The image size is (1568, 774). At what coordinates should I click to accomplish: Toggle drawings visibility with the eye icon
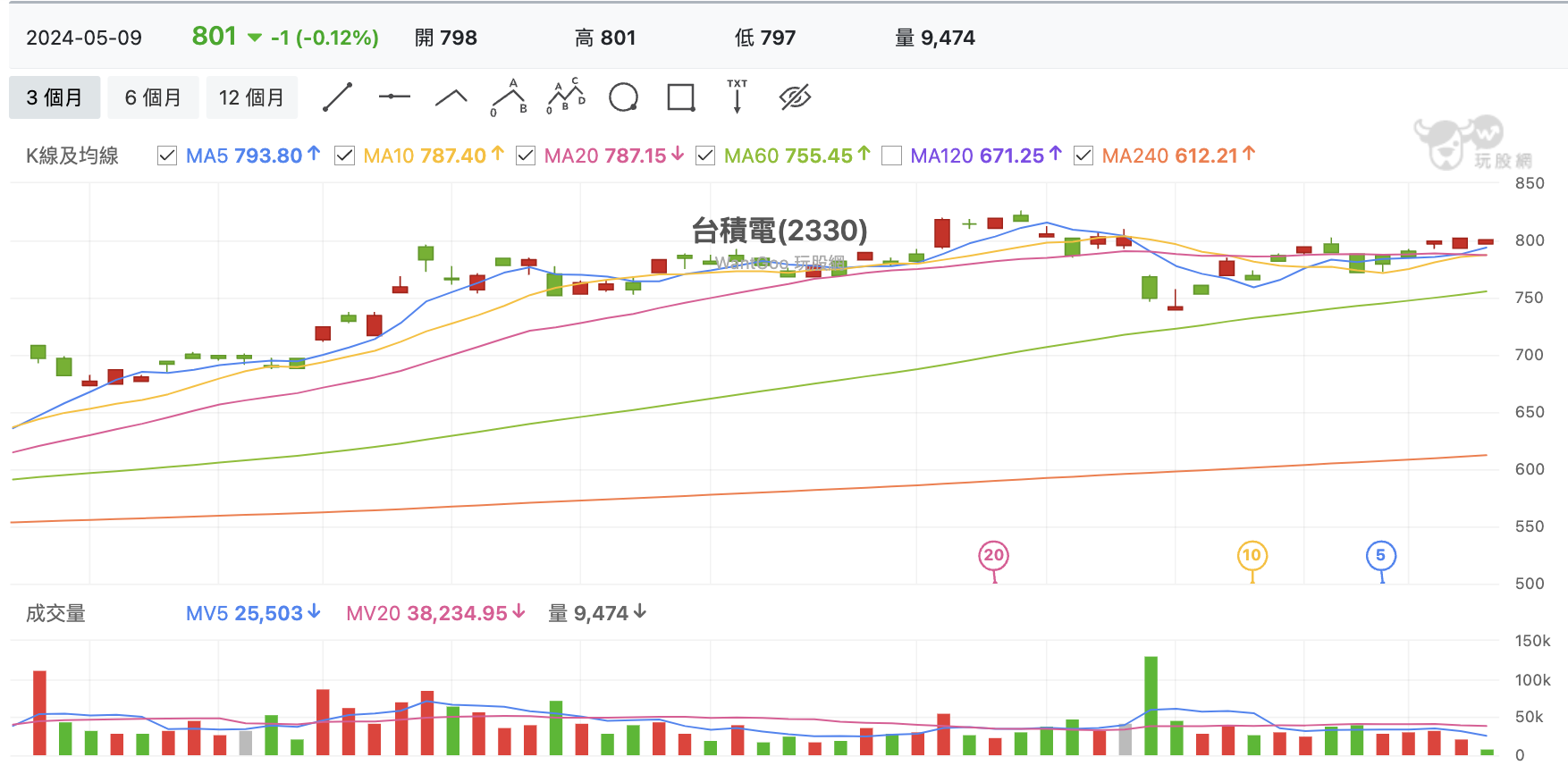(x=795, y=97)
